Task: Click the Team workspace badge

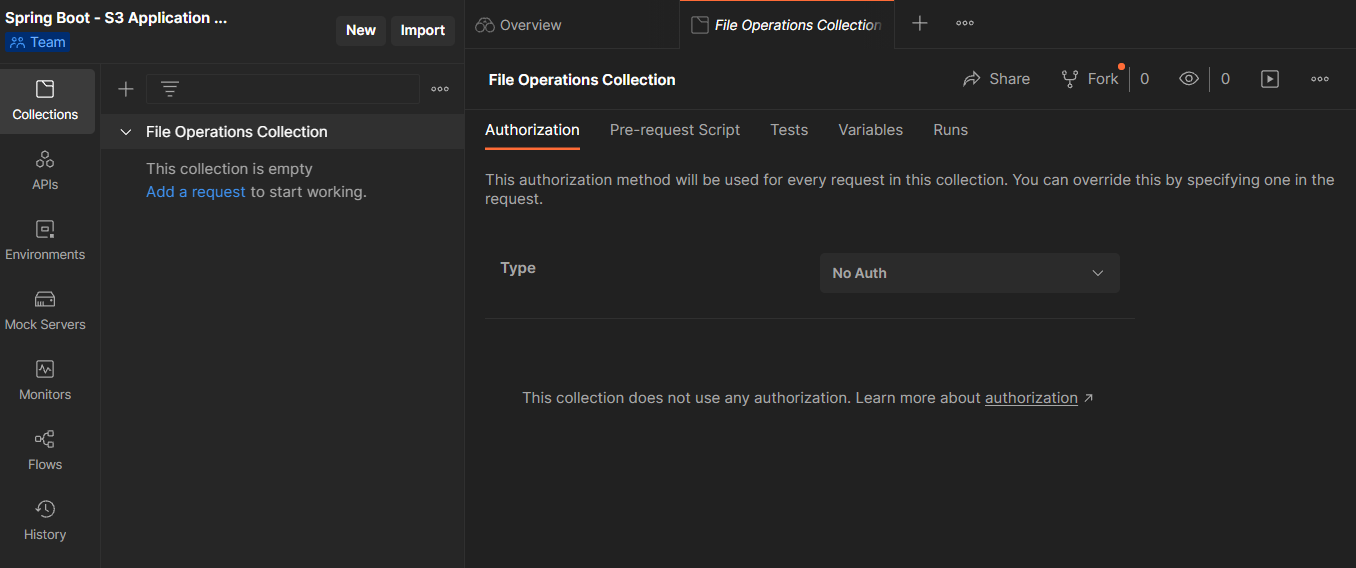Action: tap(38, 42)
